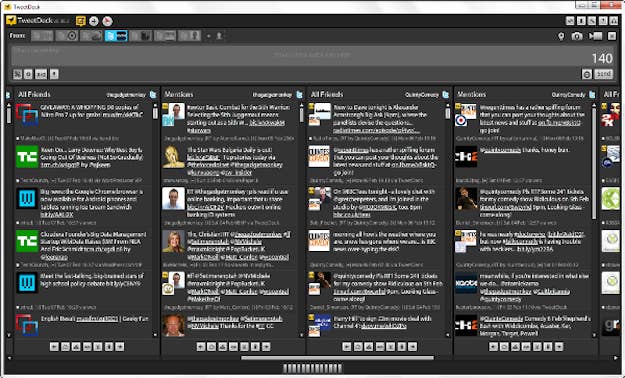
Task: Click the yellow compose update icon
Action: 81,21
